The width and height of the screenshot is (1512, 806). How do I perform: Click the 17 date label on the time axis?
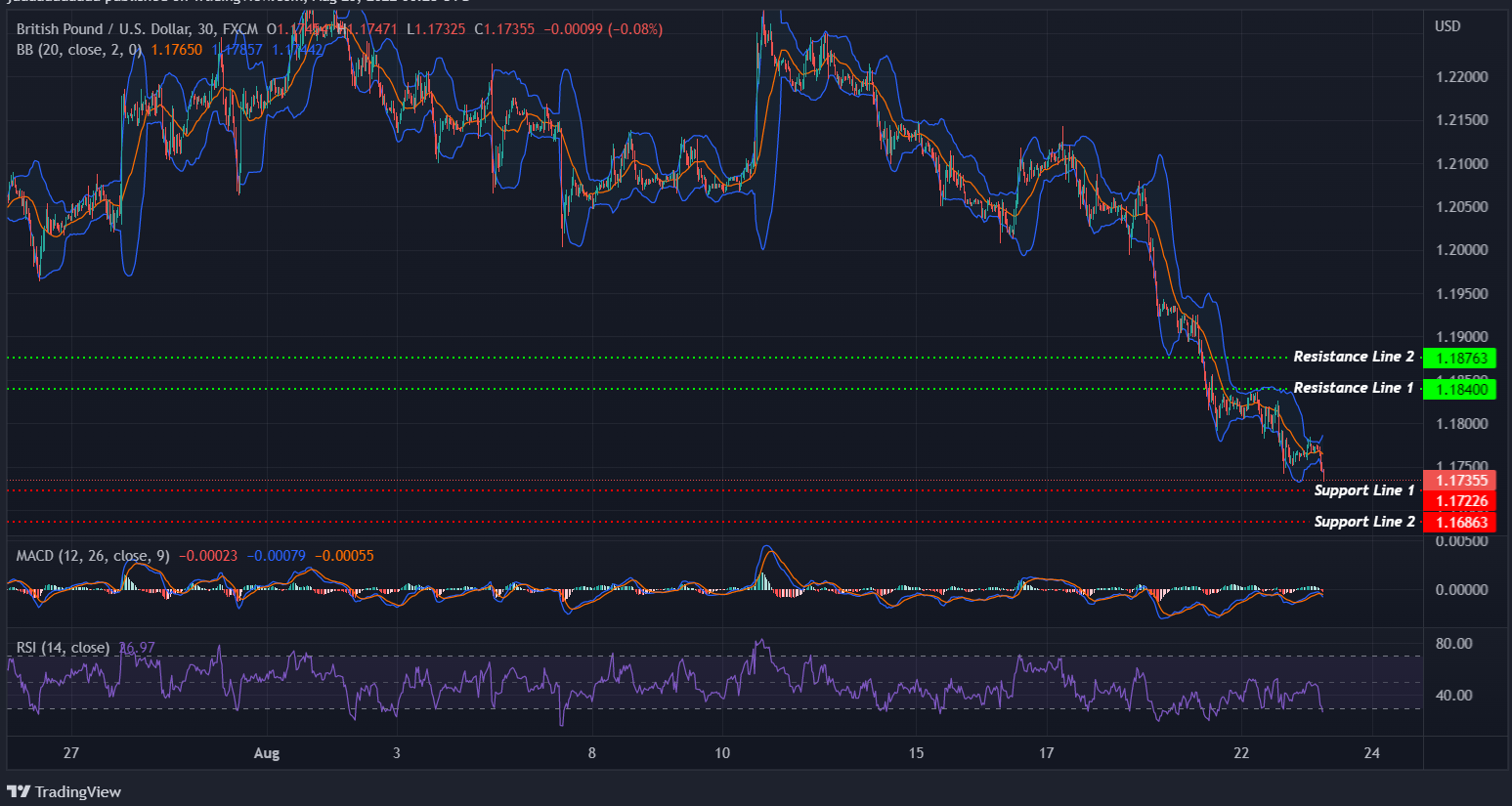[x=1046, y=753]
